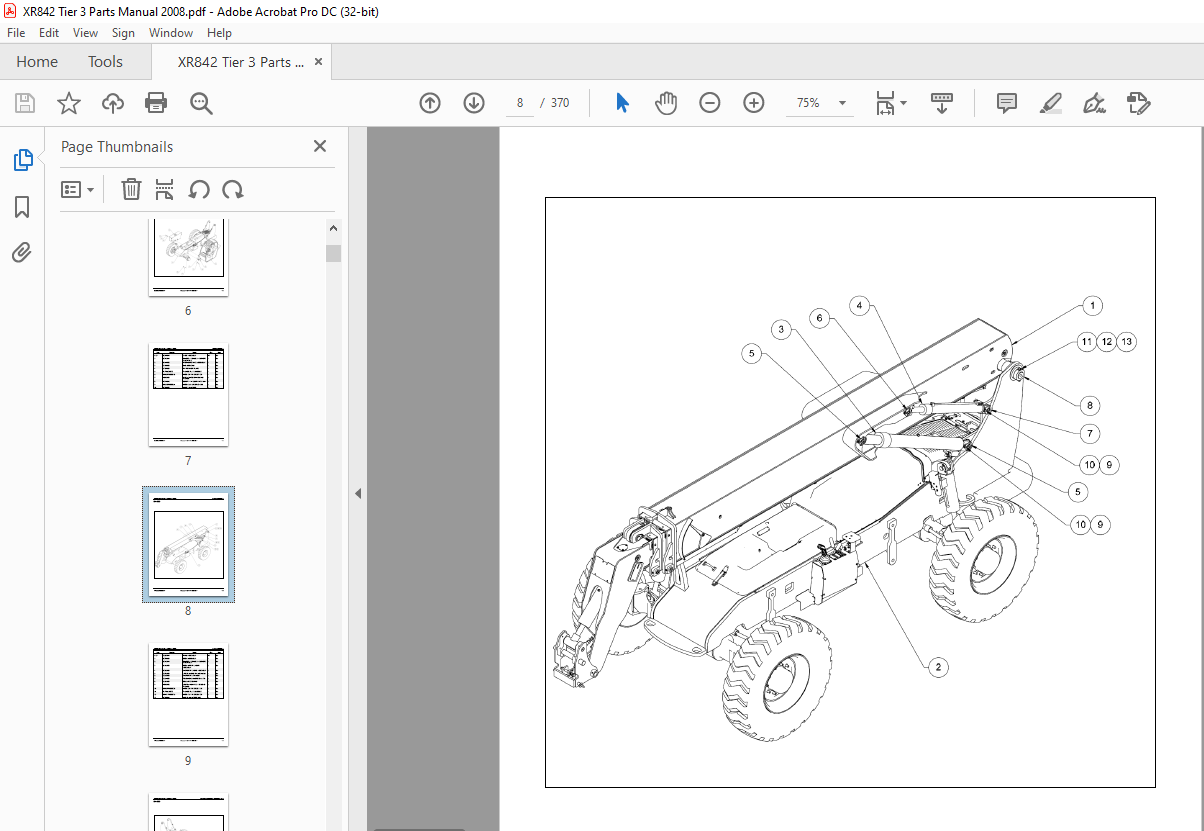The width and height of the screenshot is (1204, 831).
Task: Click the page number field showing 8
Action: [520, 103]
